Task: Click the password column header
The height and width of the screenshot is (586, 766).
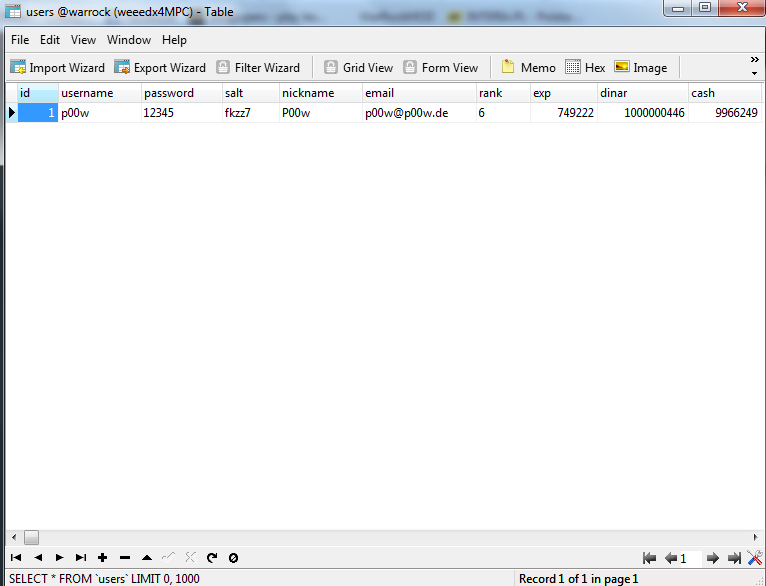Action: coord(182,93)
